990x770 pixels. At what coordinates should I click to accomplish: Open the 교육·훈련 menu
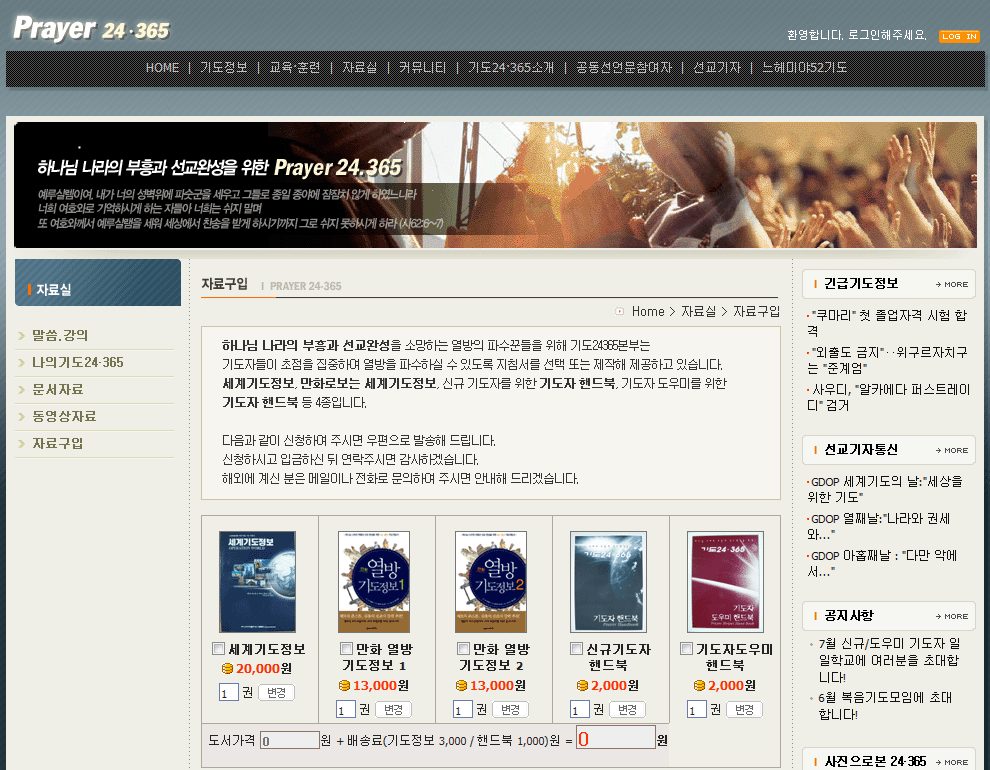point(295,68)
